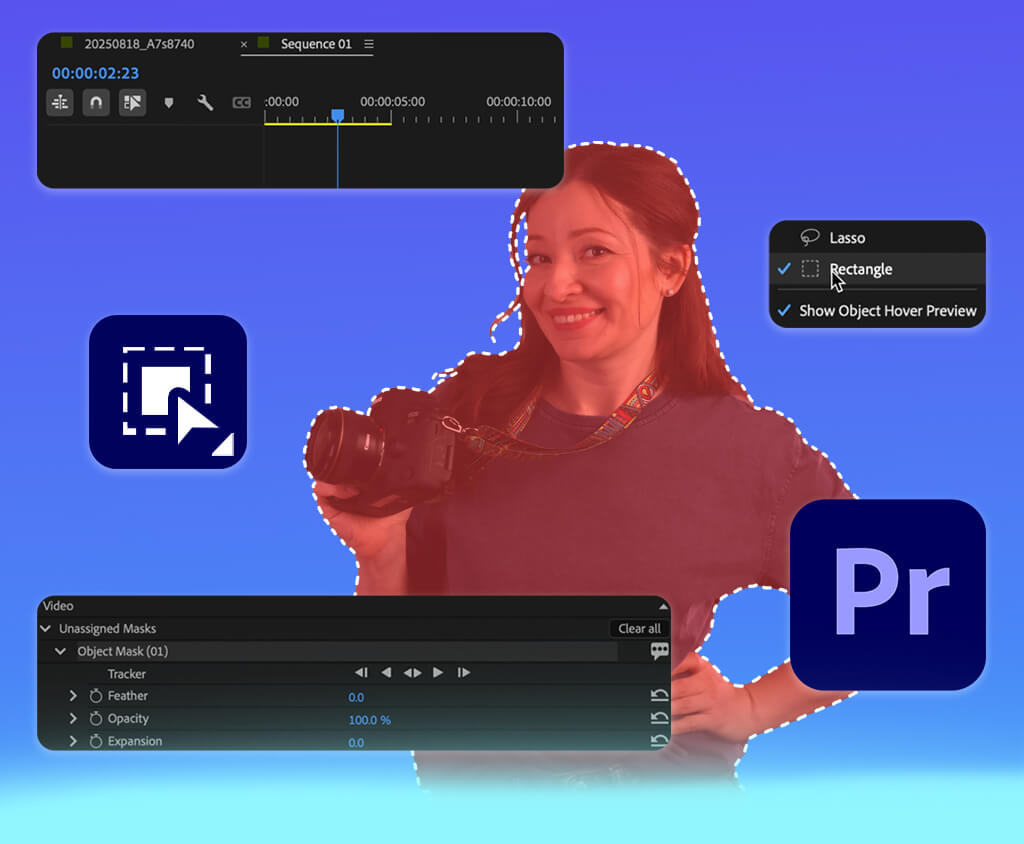Screen dimensions: 1024x844
Task: Click the yellow work area bar in timeline
Action: 328,123
